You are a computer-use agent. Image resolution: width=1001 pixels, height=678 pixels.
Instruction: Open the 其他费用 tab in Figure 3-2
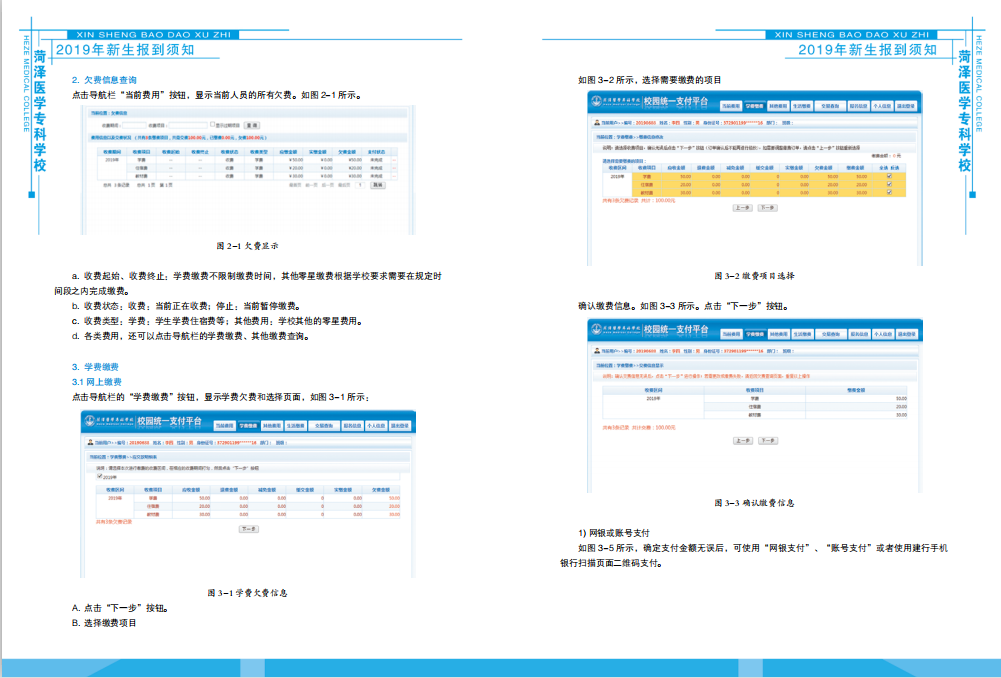tap(779, 106)
